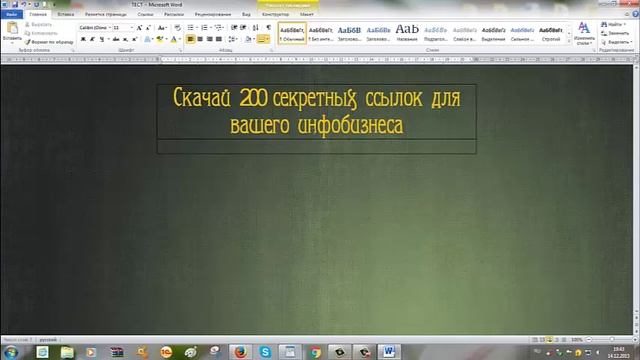
Task: Open the font size dropdown
Action: [132, 28]
